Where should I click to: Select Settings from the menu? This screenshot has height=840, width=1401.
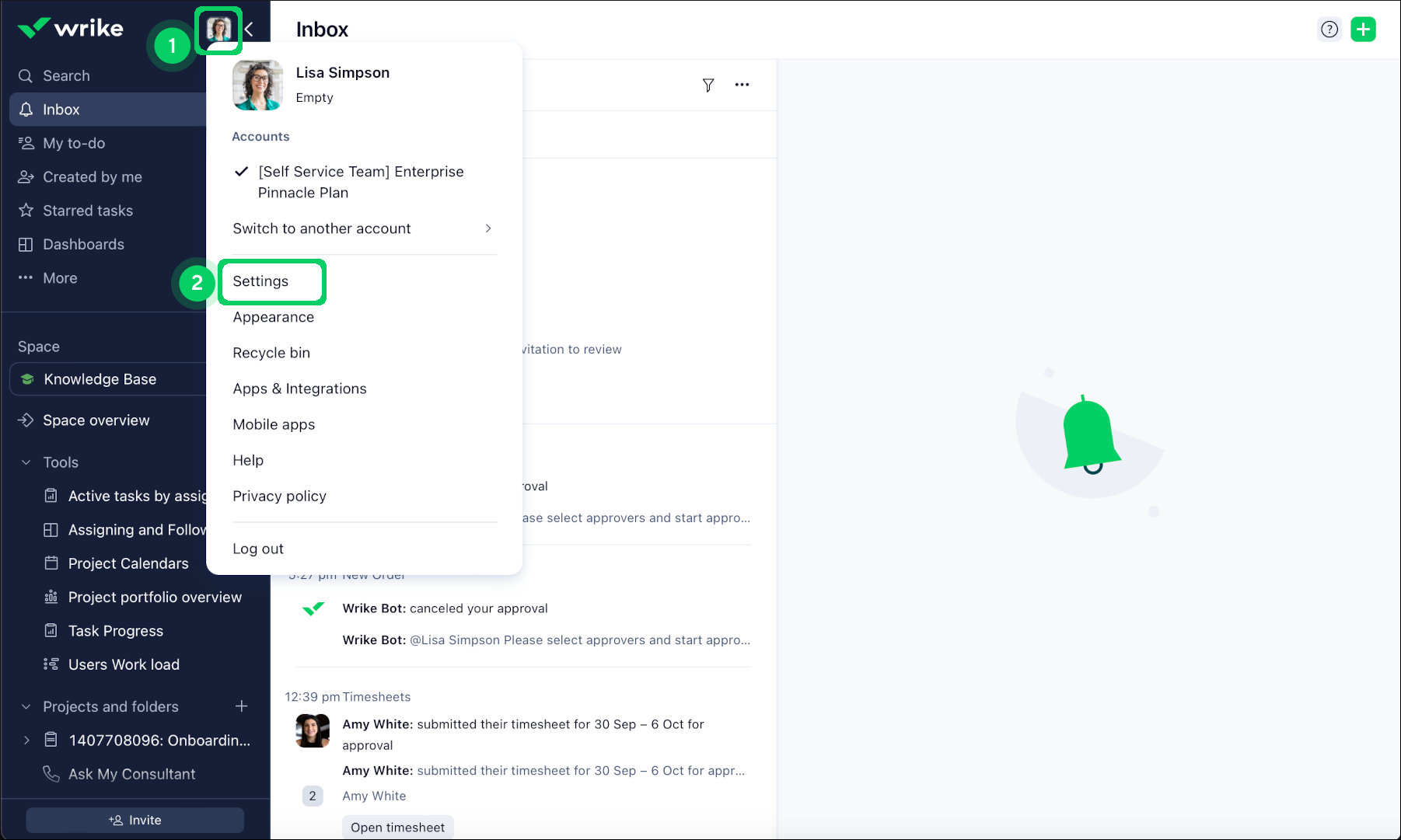(x=260, y=281)
